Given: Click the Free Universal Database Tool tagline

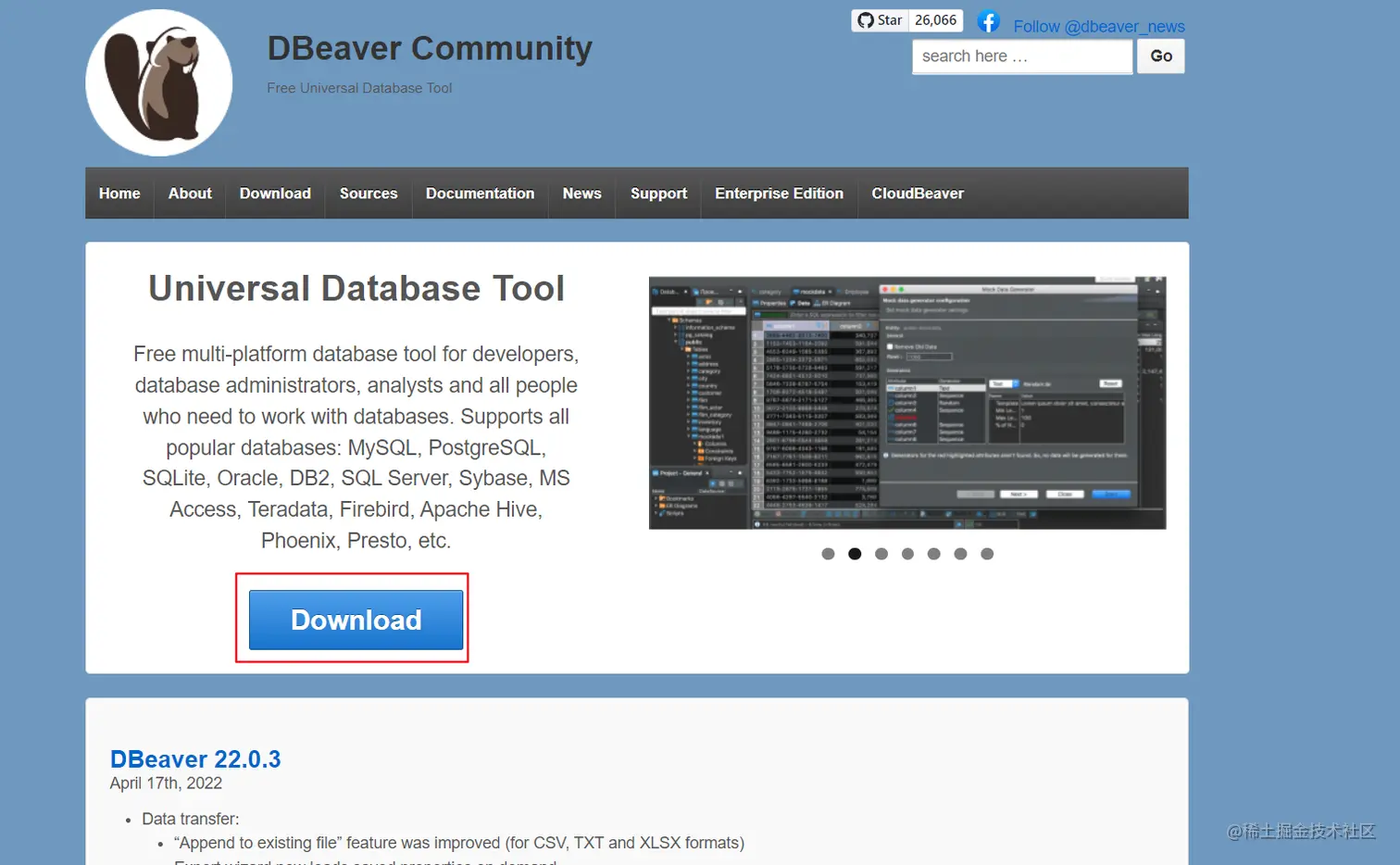Looking at the screenshot, I should [359, 88].
